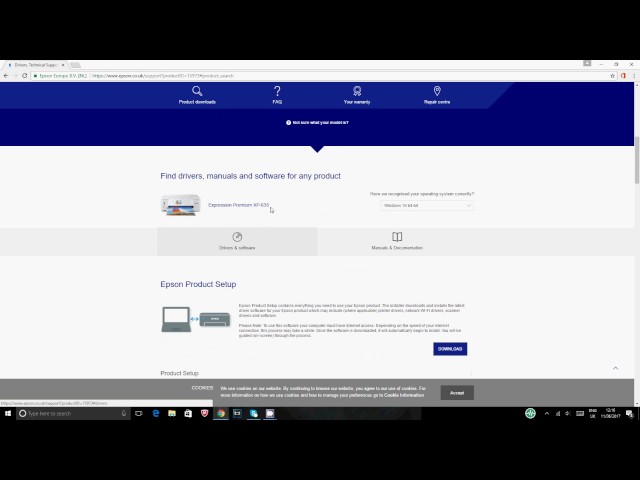
Task: Open the Microsoft Store taskbar icon
Action: tap(188, 413)
